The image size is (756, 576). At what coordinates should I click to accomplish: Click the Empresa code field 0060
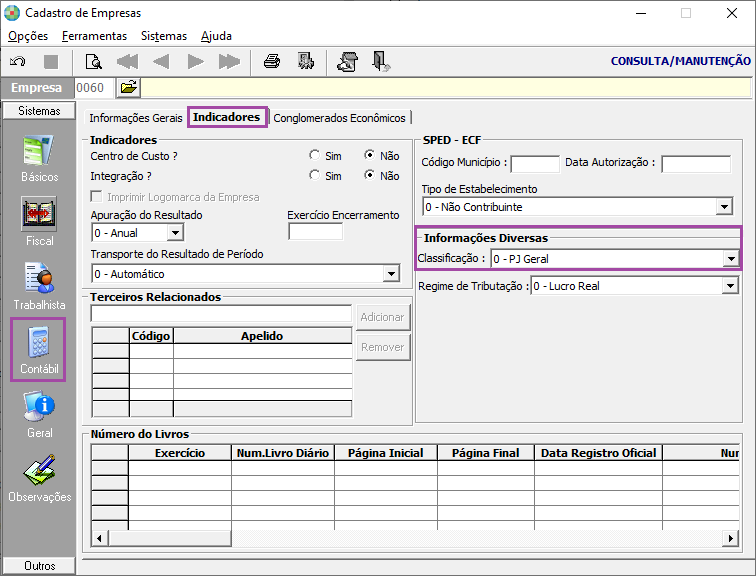coord(94,88)
